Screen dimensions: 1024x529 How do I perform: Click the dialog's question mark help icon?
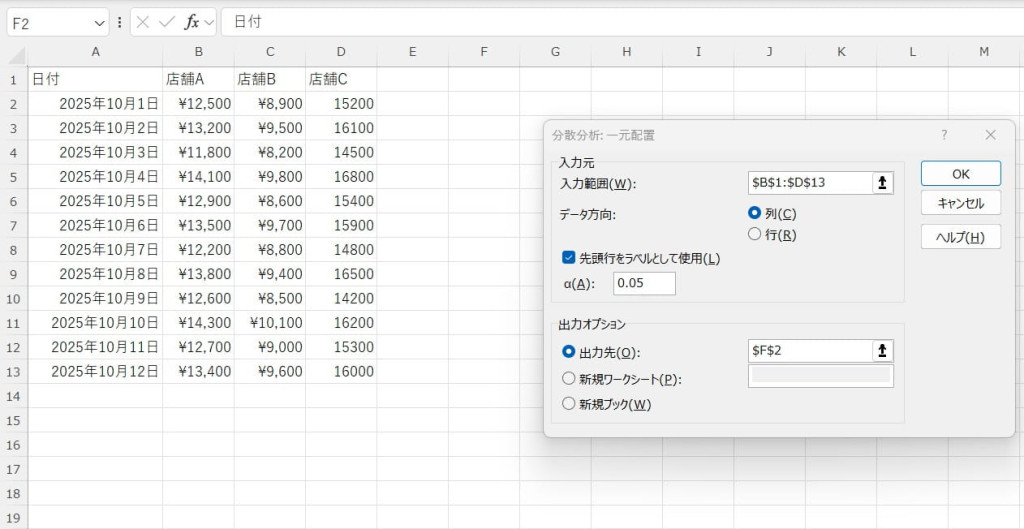click(x=944, y=135)
